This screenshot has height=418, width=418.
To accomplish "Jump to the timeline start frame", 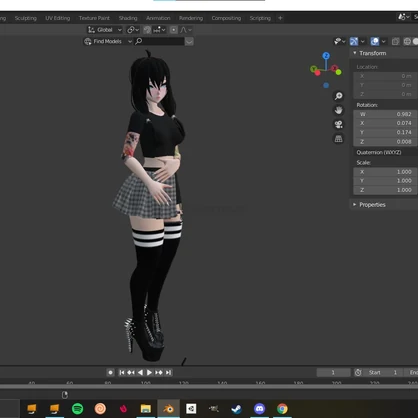I will coord(122,372).
